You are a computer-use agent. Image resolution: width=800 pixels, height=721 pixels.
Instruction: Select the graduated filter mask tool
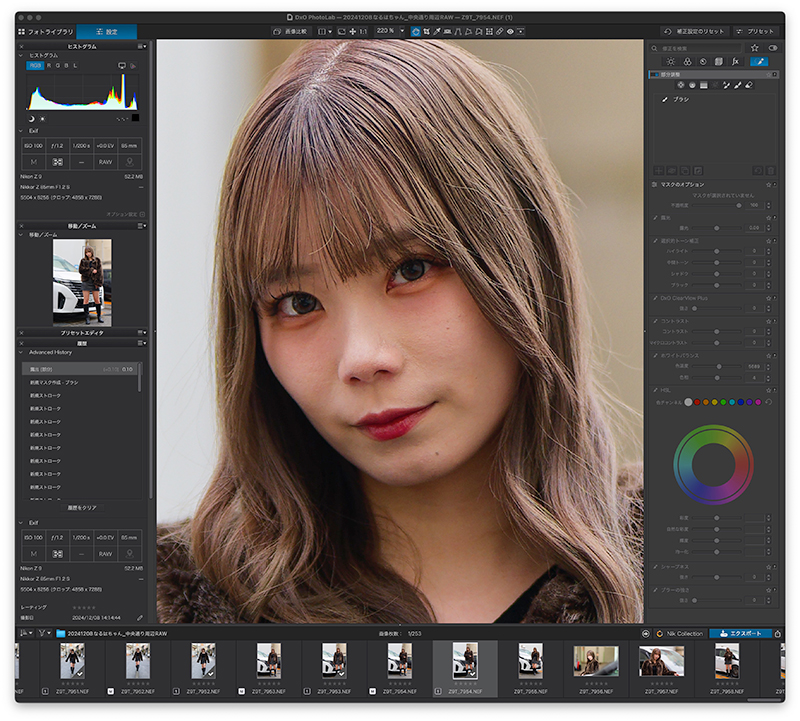tap(704, 85)
